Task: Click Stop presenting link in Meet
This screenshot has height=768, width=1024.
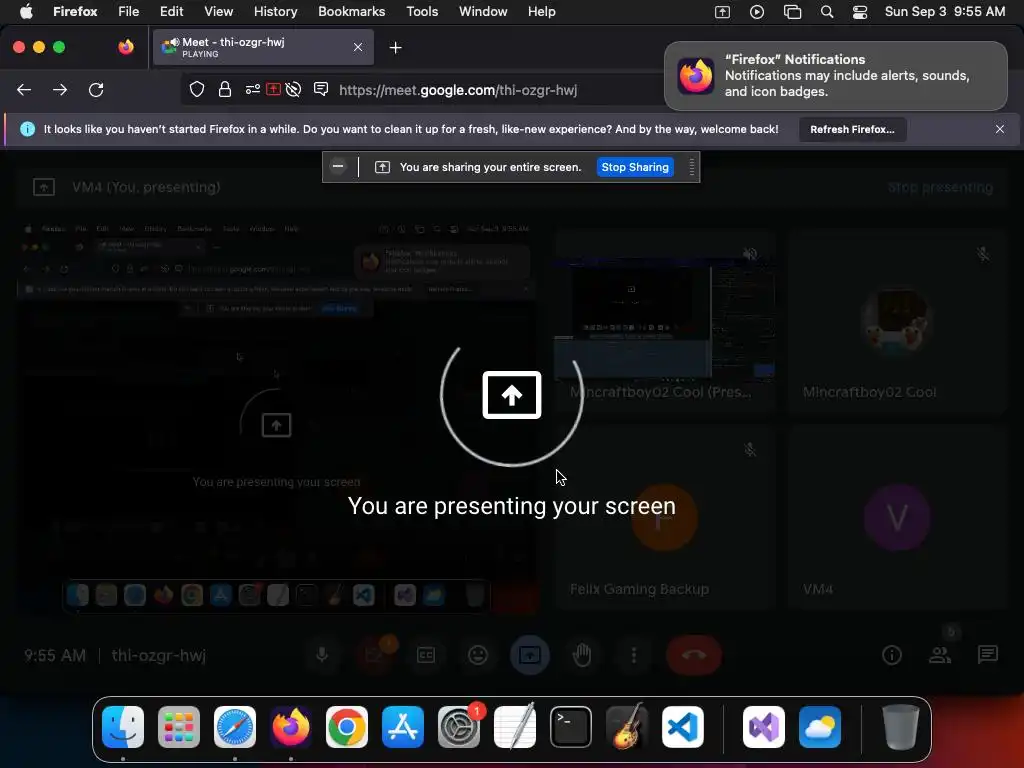Action: 940,187
